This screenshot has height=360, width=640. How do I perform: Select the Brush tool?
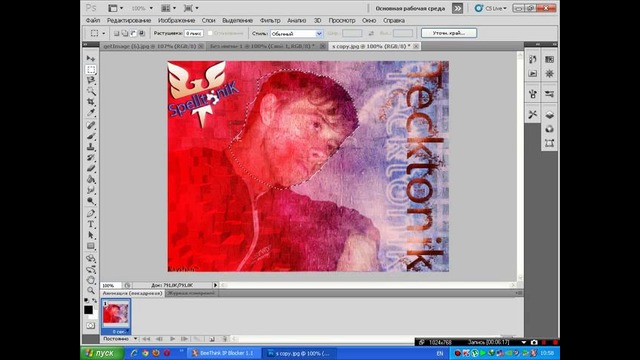pos(91,136)
